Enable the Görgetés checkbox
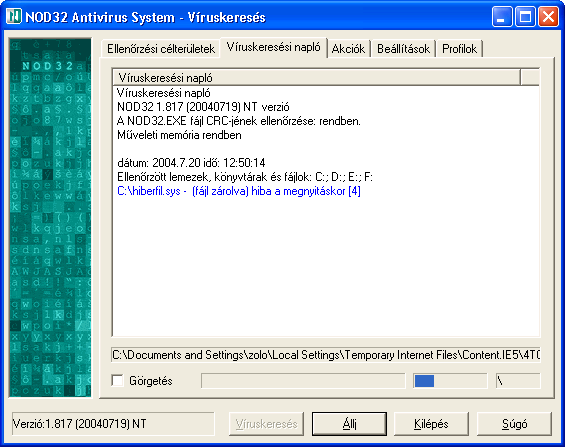 pyautogui.click(x=117, y=381)
